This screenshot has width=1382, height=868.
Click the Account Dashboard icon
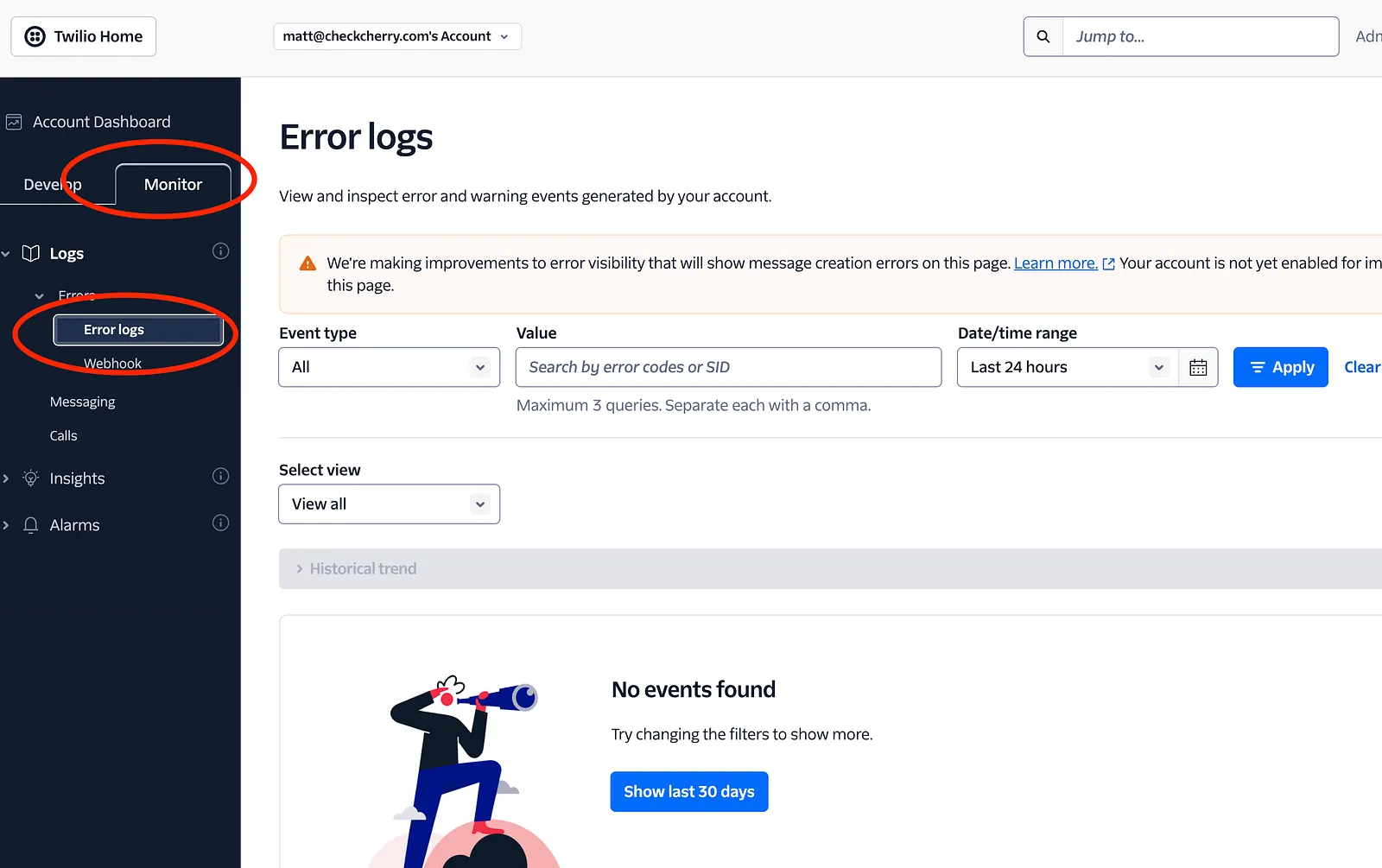coord(14,122)
